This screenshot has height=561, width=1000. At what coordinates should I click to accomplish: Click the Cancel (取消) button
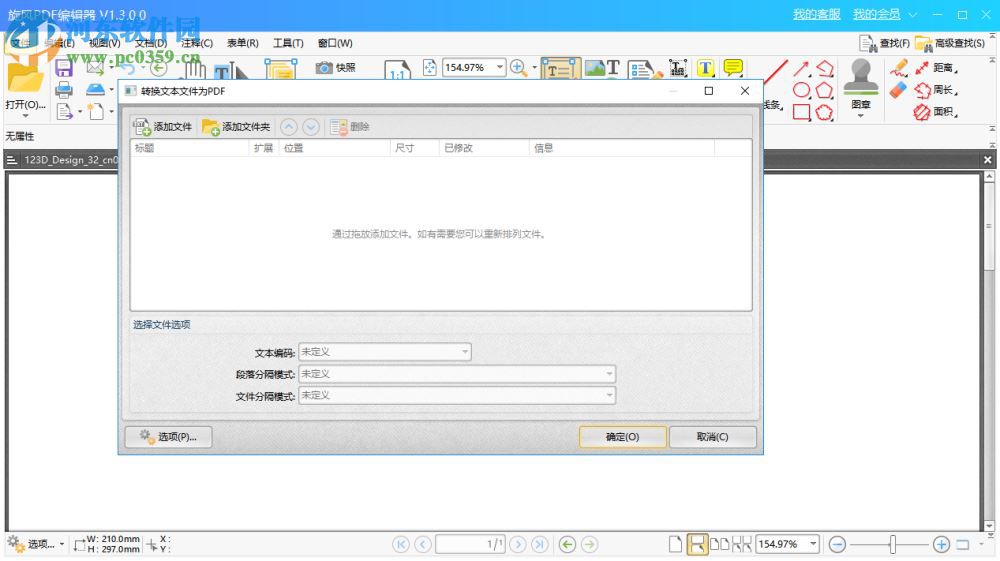click(x=712, y=437)
